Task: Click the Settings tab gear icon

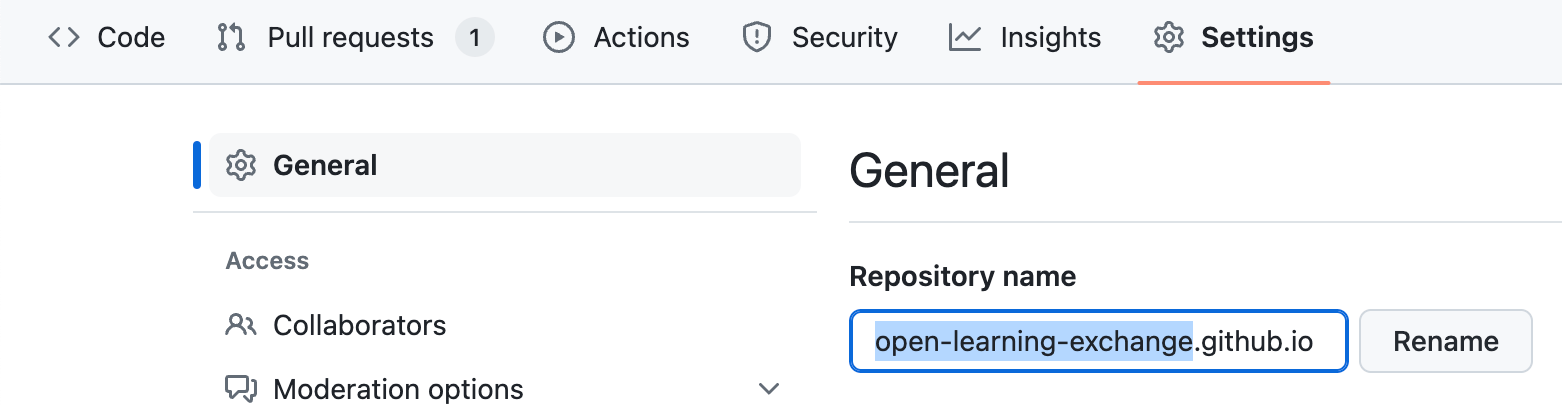Action: tap(1167, 38)
